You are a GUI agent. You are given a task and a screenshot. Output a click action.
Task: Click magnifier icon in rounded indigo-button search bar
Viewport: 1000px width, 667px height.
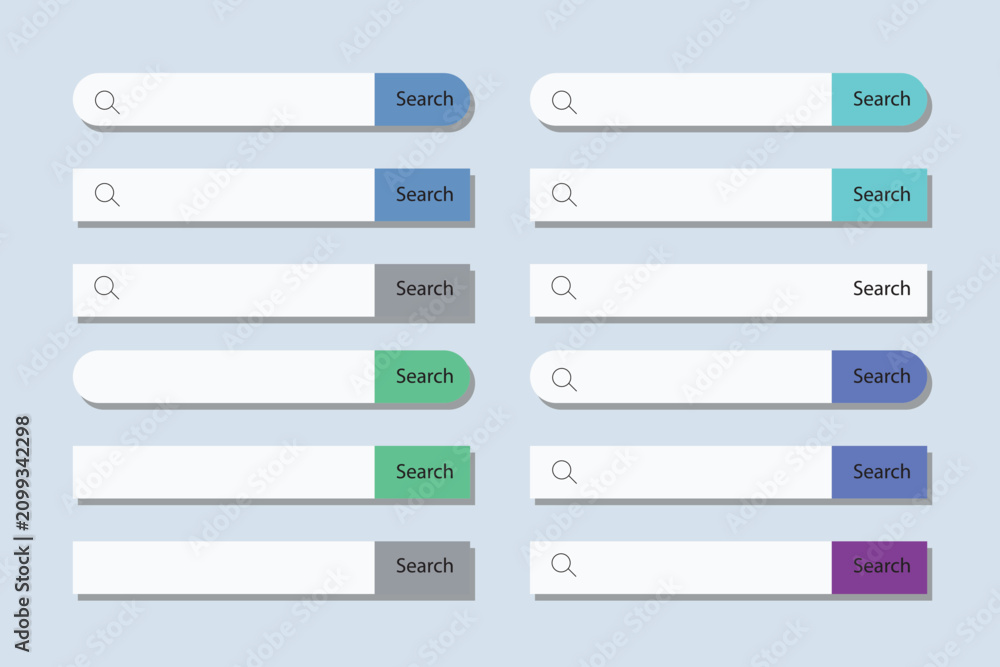pyautogui.click(x=564, y=379)
